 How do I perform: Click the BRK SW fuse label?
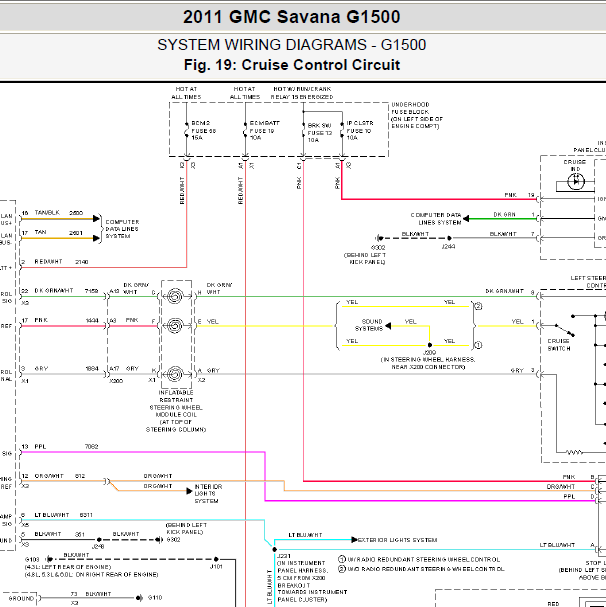(x=320, y=133)
